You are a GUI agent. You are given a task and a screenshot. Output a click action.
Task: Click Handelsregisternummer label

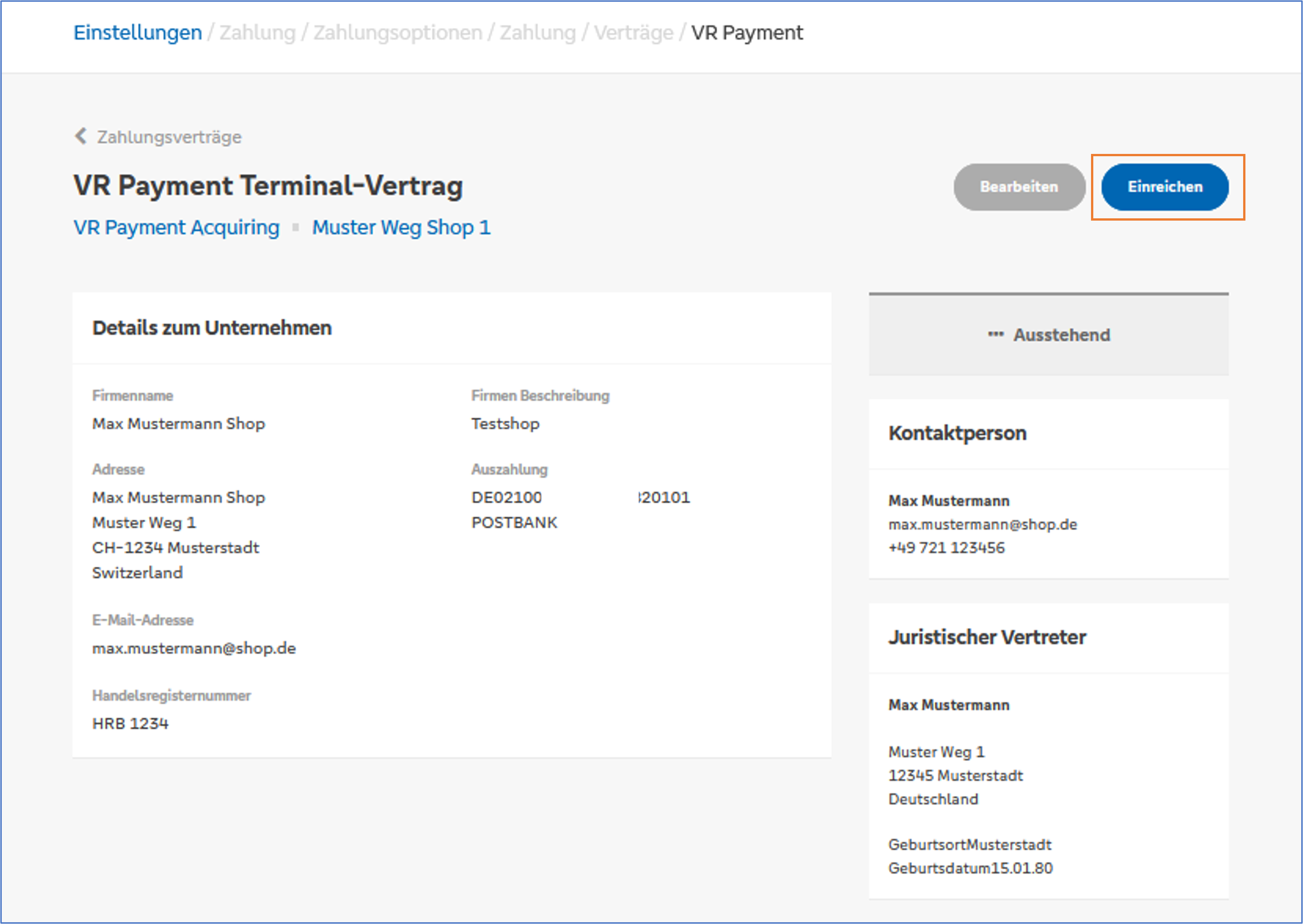click(171, 696)
